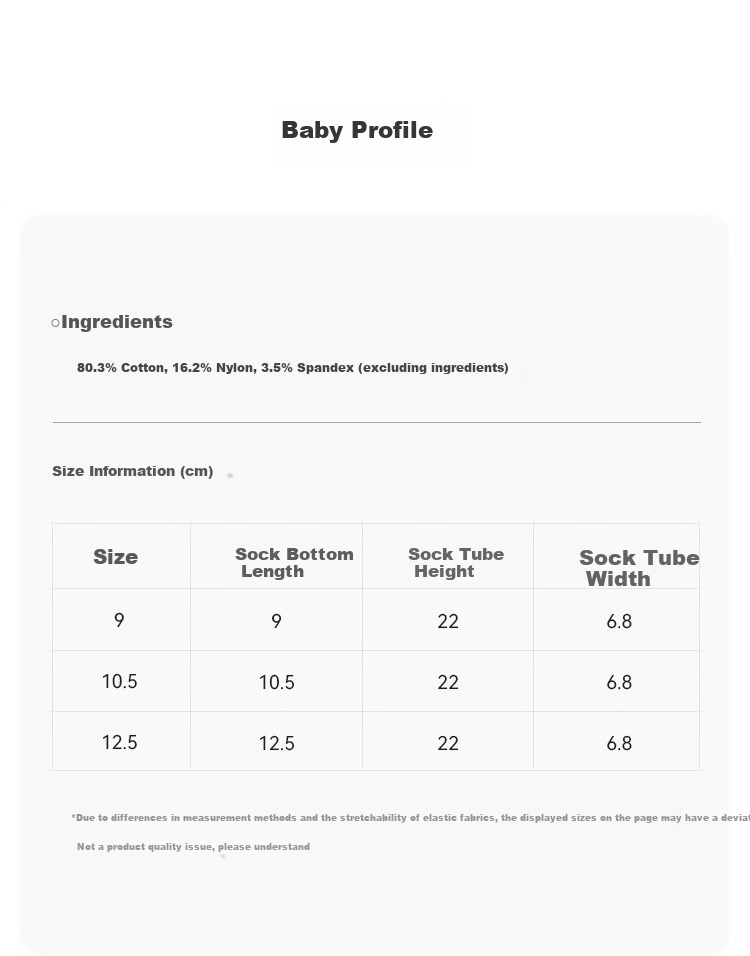
Task: Click the measurement differences disclaimer text
Action: tap(410, 818)
